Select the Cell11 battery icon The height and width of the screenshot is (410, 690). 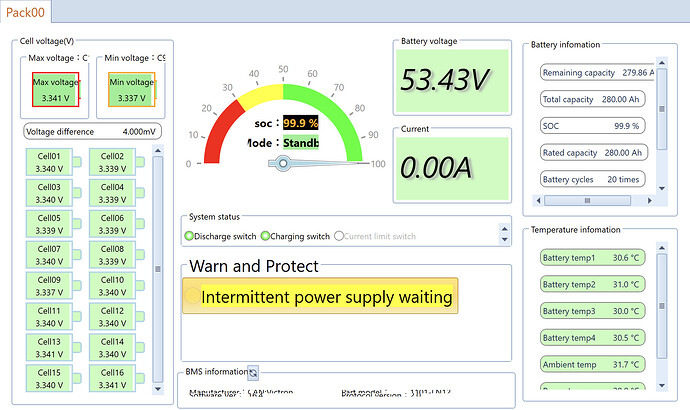[54, 317]
